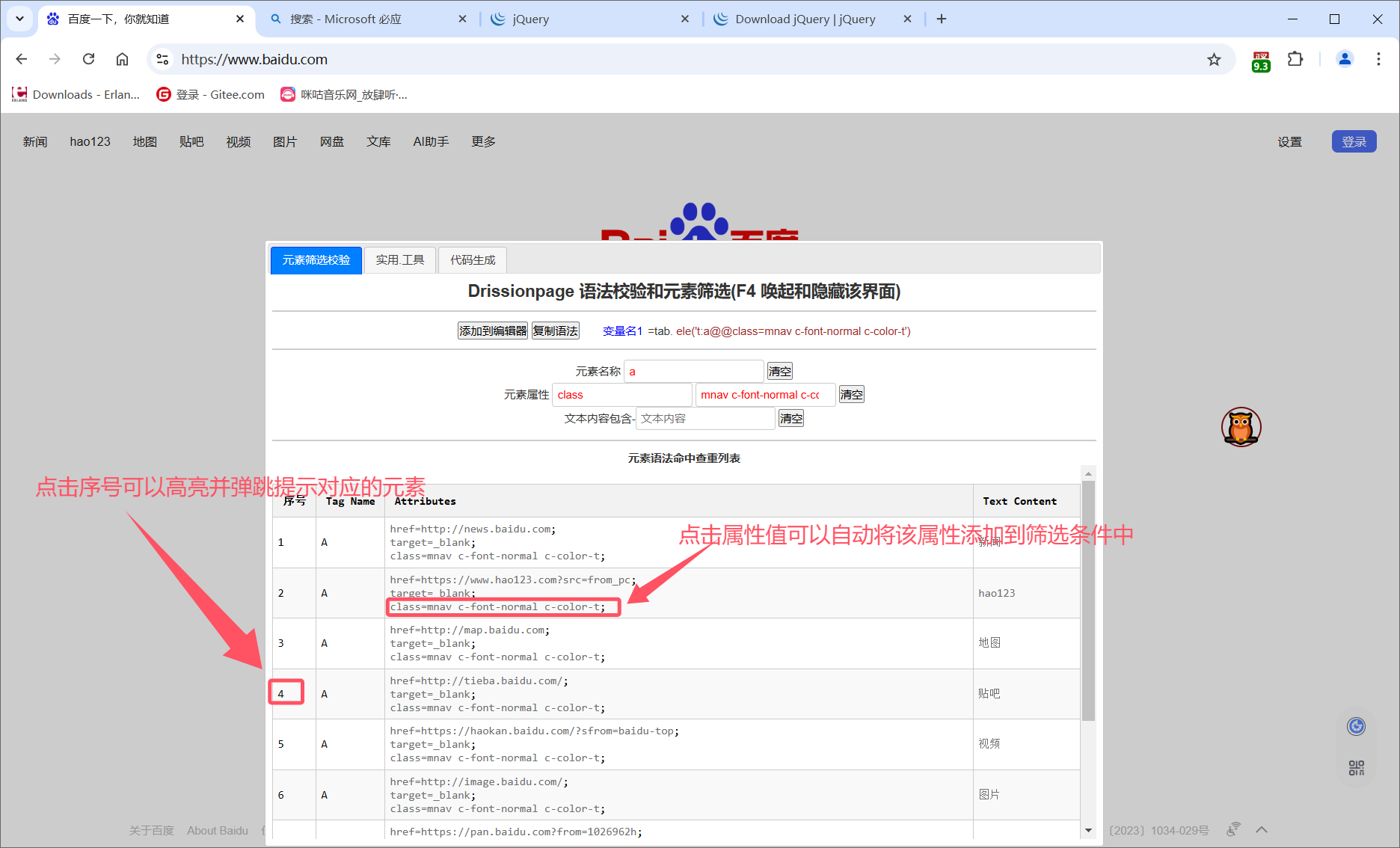The height and width of the screenshot is (848, 1400).
Task: Open the hao123 nav link
Action: pyautogui.click(x=90, y=141)
